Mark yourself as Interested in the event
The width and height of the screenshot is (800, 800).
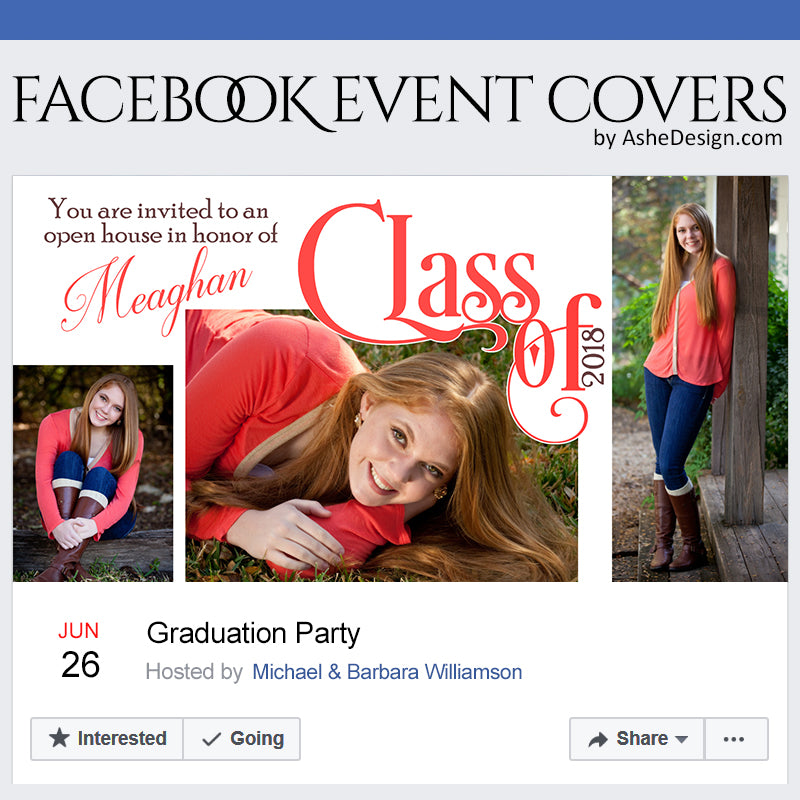[x=108, y=739]
